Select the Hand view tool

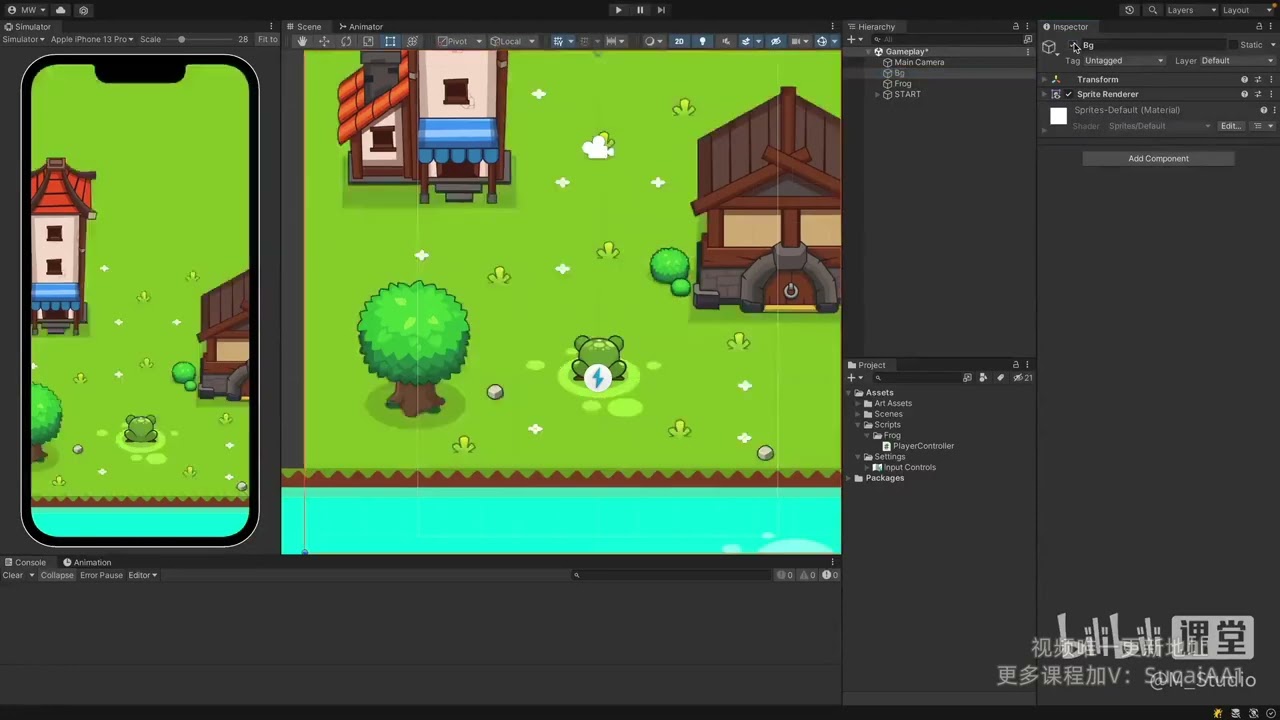pos(302,41)
